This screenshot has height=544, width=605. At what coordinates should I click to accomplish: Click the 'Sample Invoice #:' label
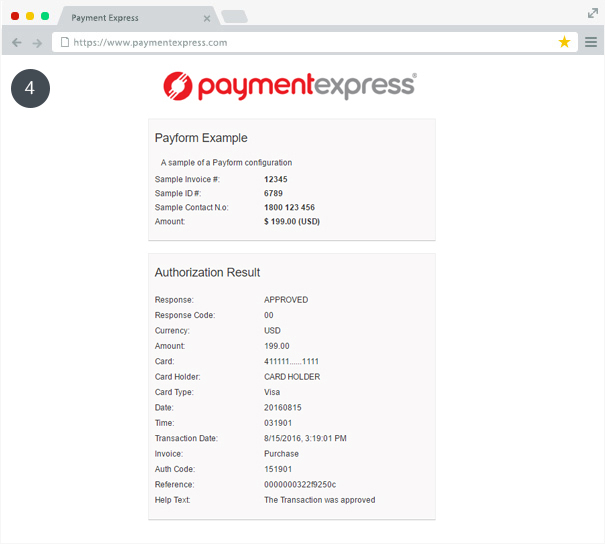click(187, 179)
